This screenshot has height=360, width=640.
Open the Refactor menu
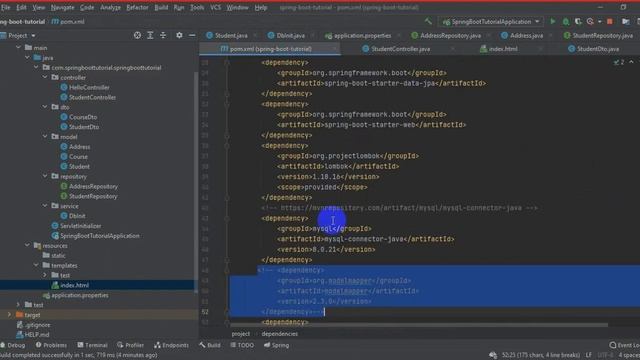[x=138, y=7]
